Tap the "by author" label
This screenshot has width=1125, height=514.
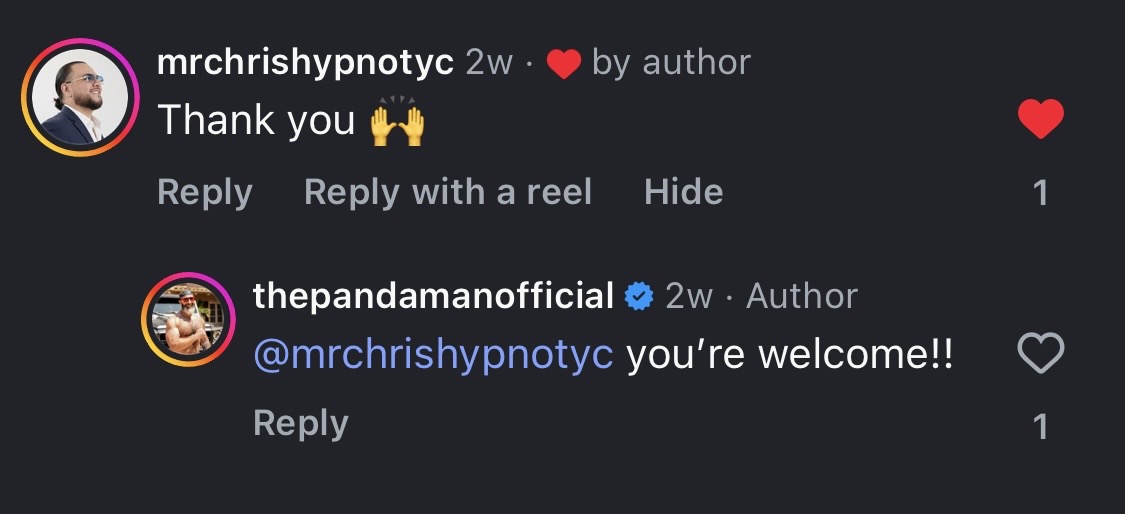tap(671, 63)
